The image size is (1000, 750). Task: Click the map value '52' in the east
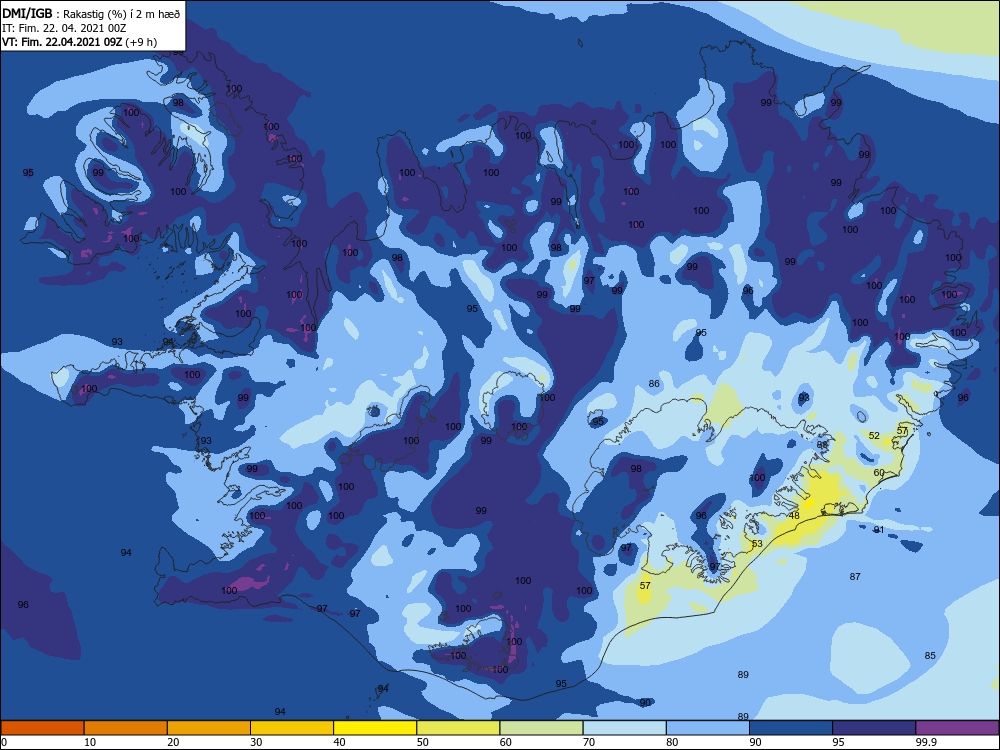coord(874,436)
